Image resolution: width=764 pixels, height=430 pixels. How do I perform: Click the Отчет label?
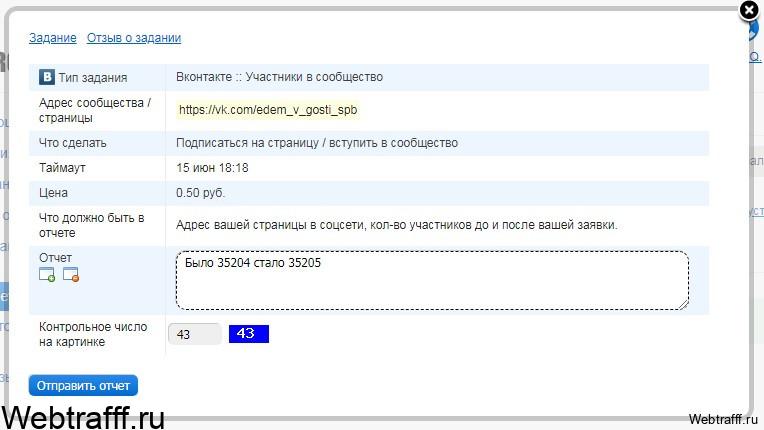point(55,258)
